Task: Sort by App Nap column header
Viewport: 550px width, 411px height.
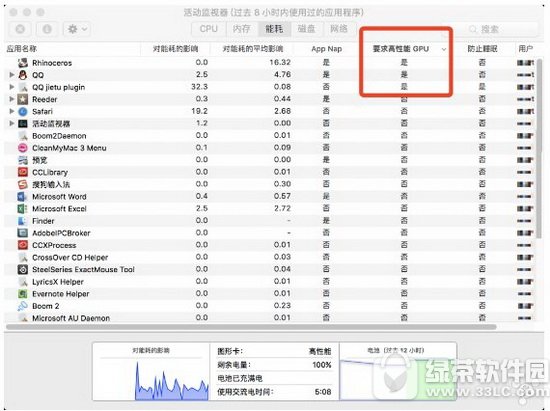Action: pos(327,49)
